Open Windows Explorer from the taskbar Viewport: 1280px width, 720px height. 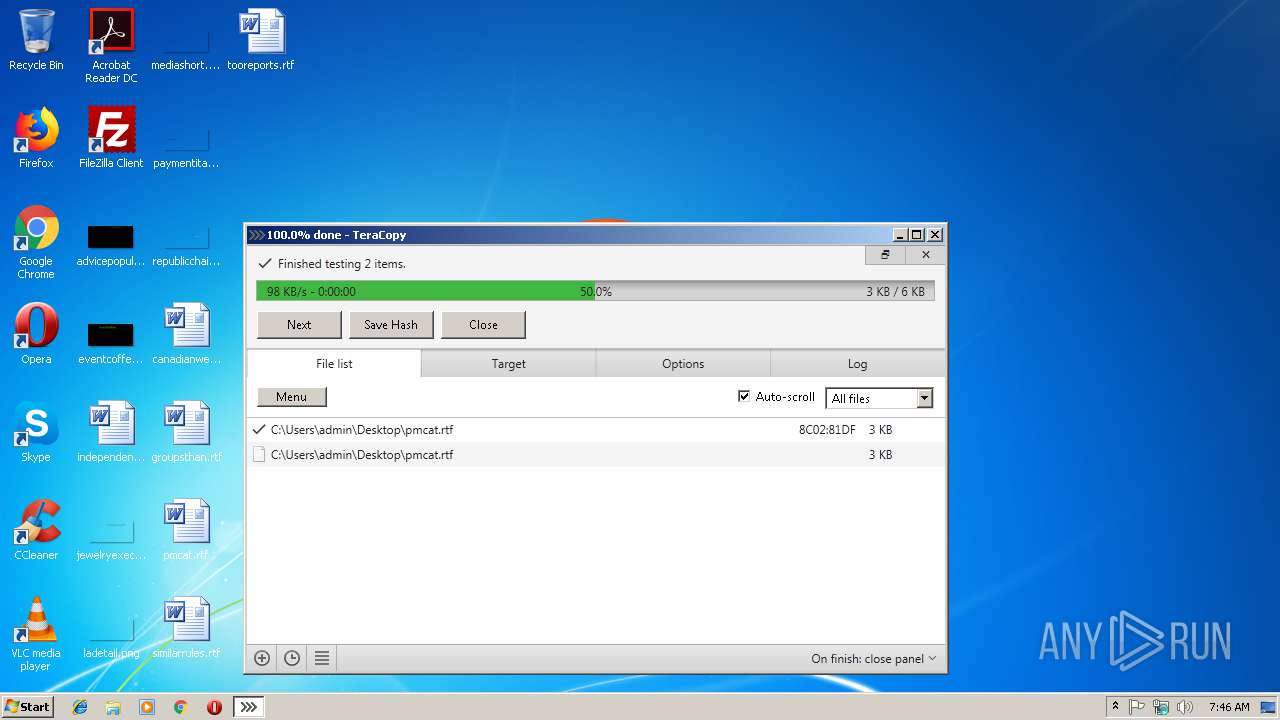(113, 707)
